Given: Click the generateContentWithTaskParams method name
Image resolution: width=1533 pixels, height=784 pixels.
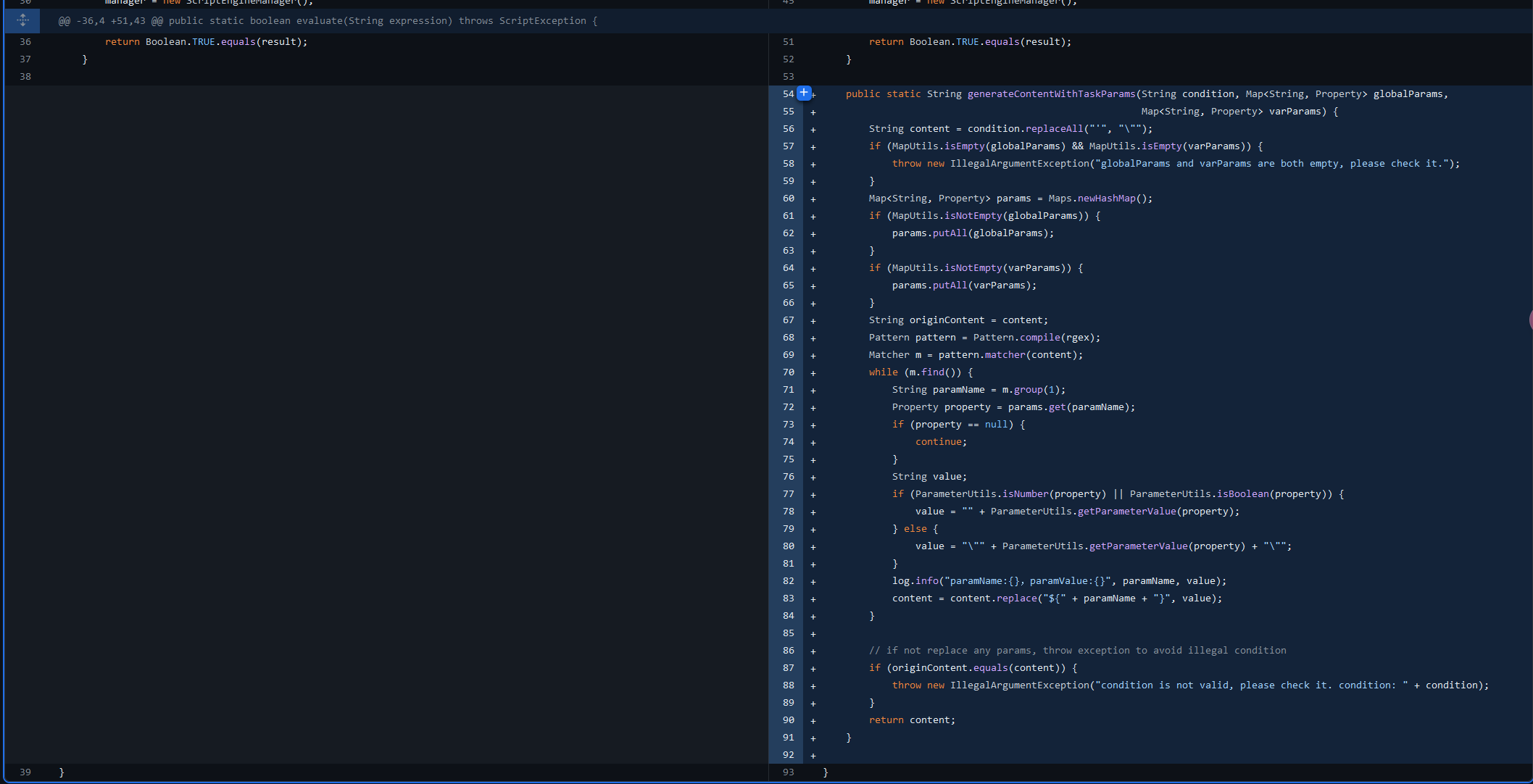Looking at the screenshot, I should click(1051, 94).
